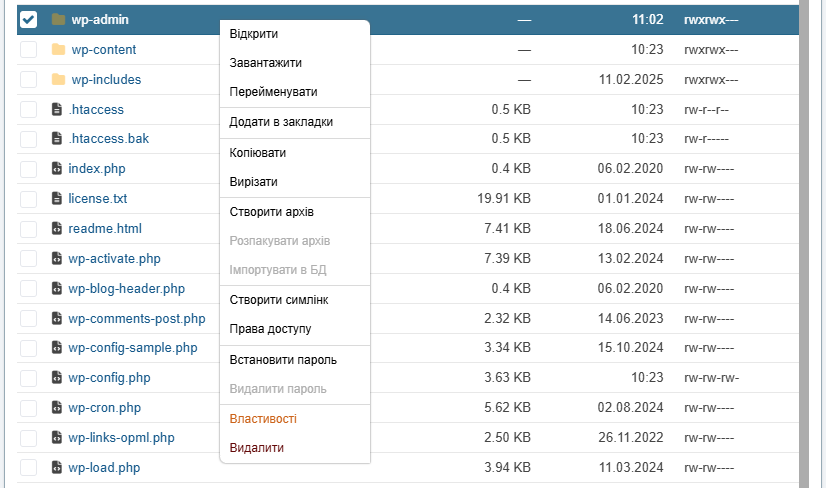Open the .htaccess.bak file link
Image resolution: width=826 pixels, height=488 pixels.
click(x=108, y=139)
